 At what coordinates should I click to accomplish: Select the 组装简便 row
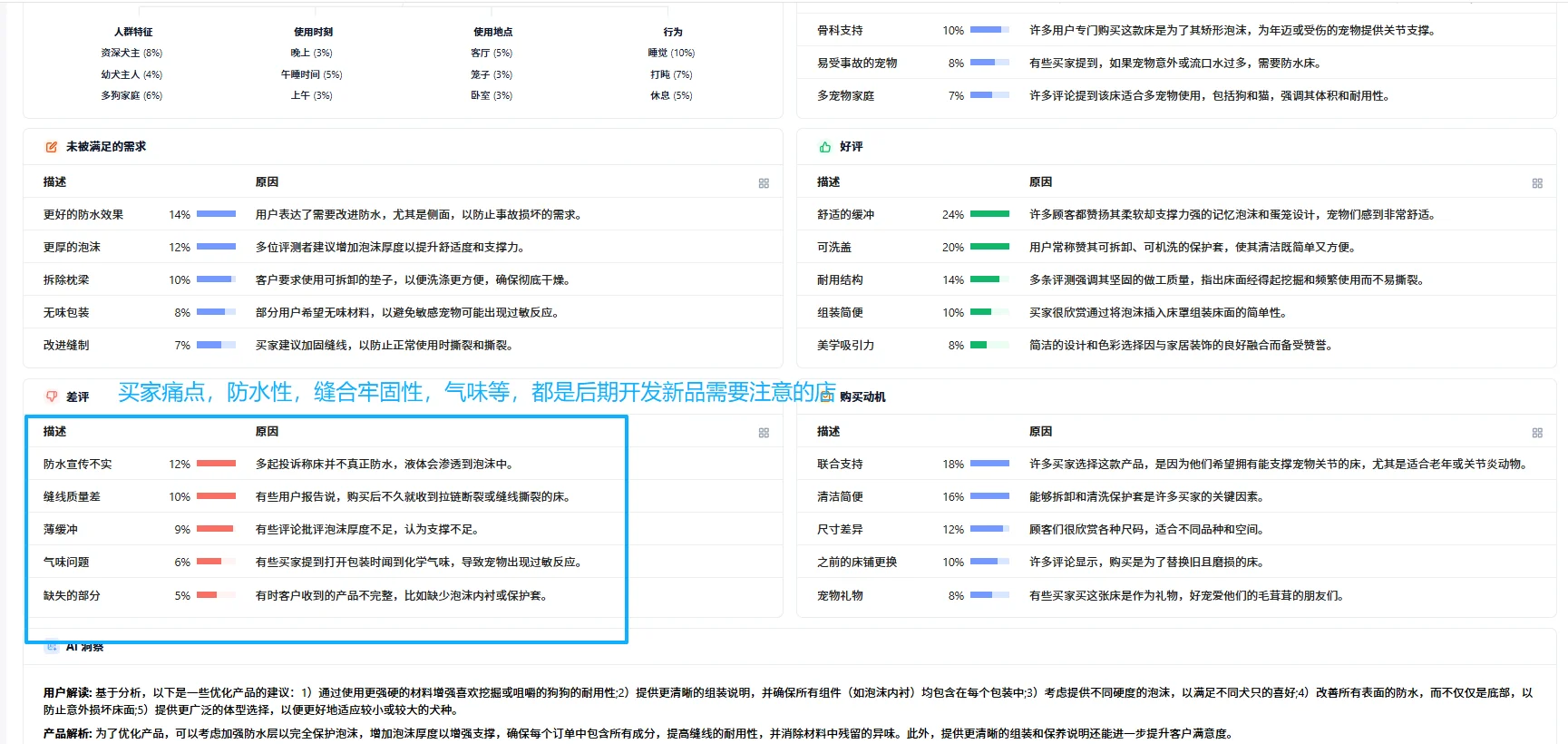pyautogui.click(x=1176, y=312)
